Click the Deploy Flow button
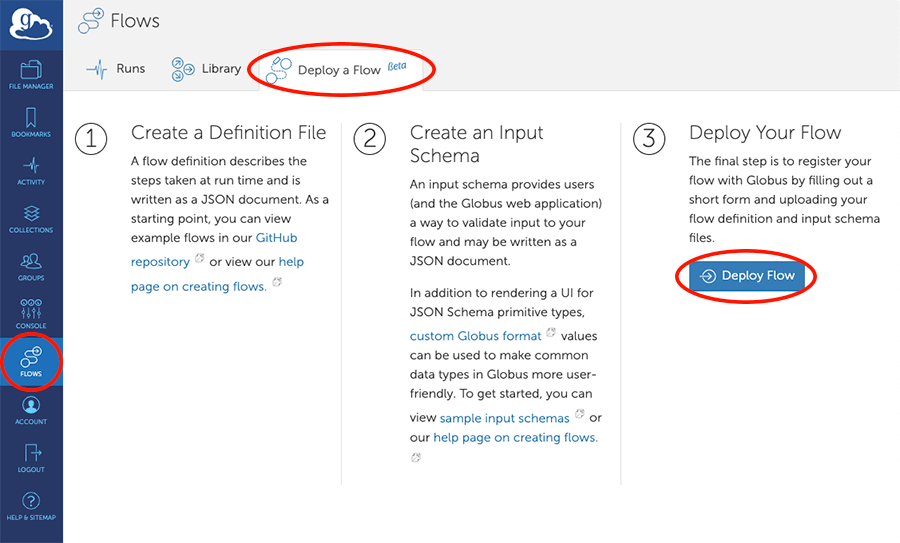Image resolution: width=900 pixels, height=543 pixels. pyautogui.click(x=747, y=276)
